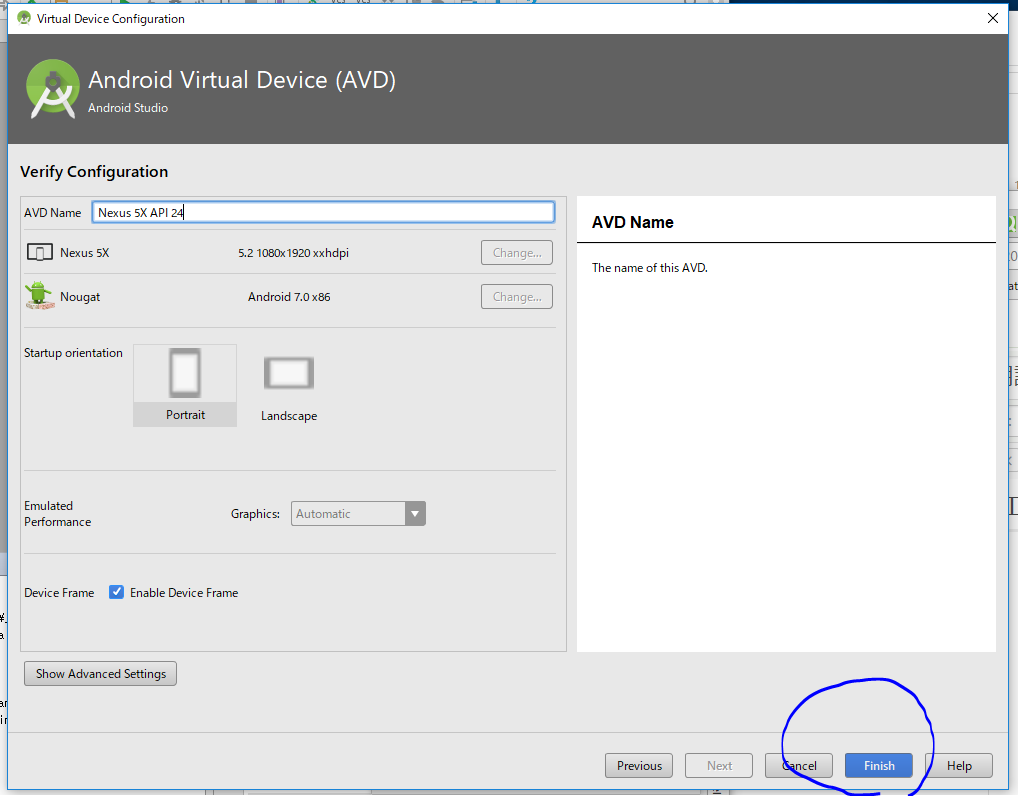
Task: Click the Cancel button
Action: 799,765
